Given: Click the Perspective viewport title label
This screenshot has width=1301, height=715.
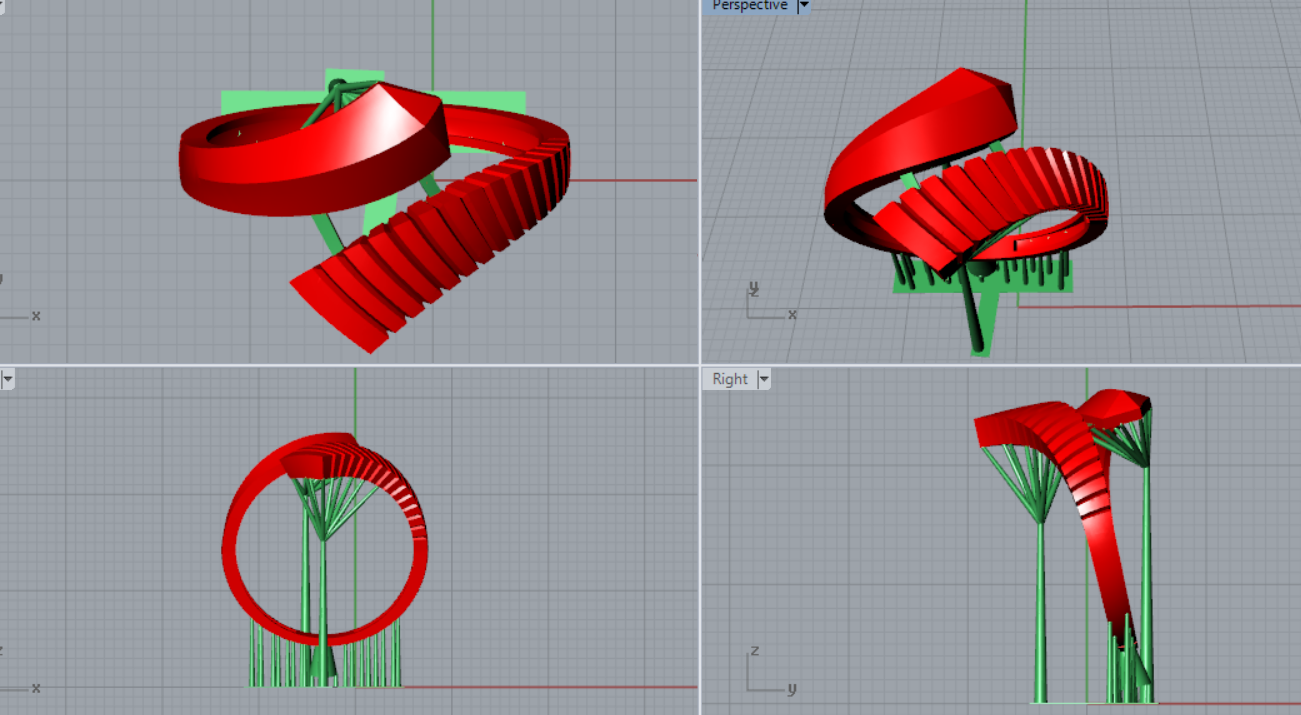Looking at the screenshot, I should [749, 6].
